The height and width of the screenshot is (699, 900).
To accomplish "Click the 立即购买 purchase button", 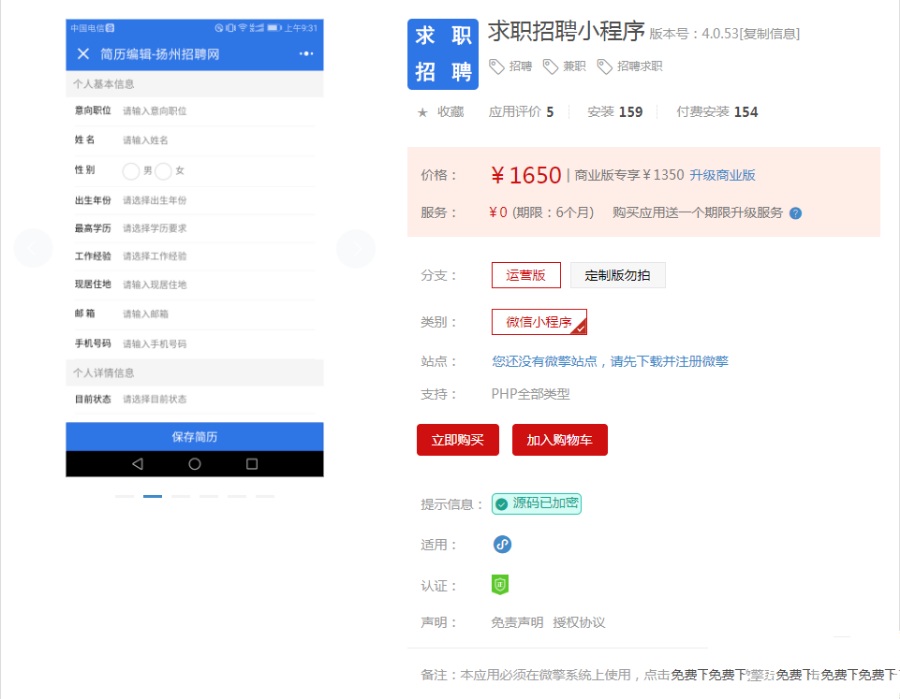I will pos(457,439).
